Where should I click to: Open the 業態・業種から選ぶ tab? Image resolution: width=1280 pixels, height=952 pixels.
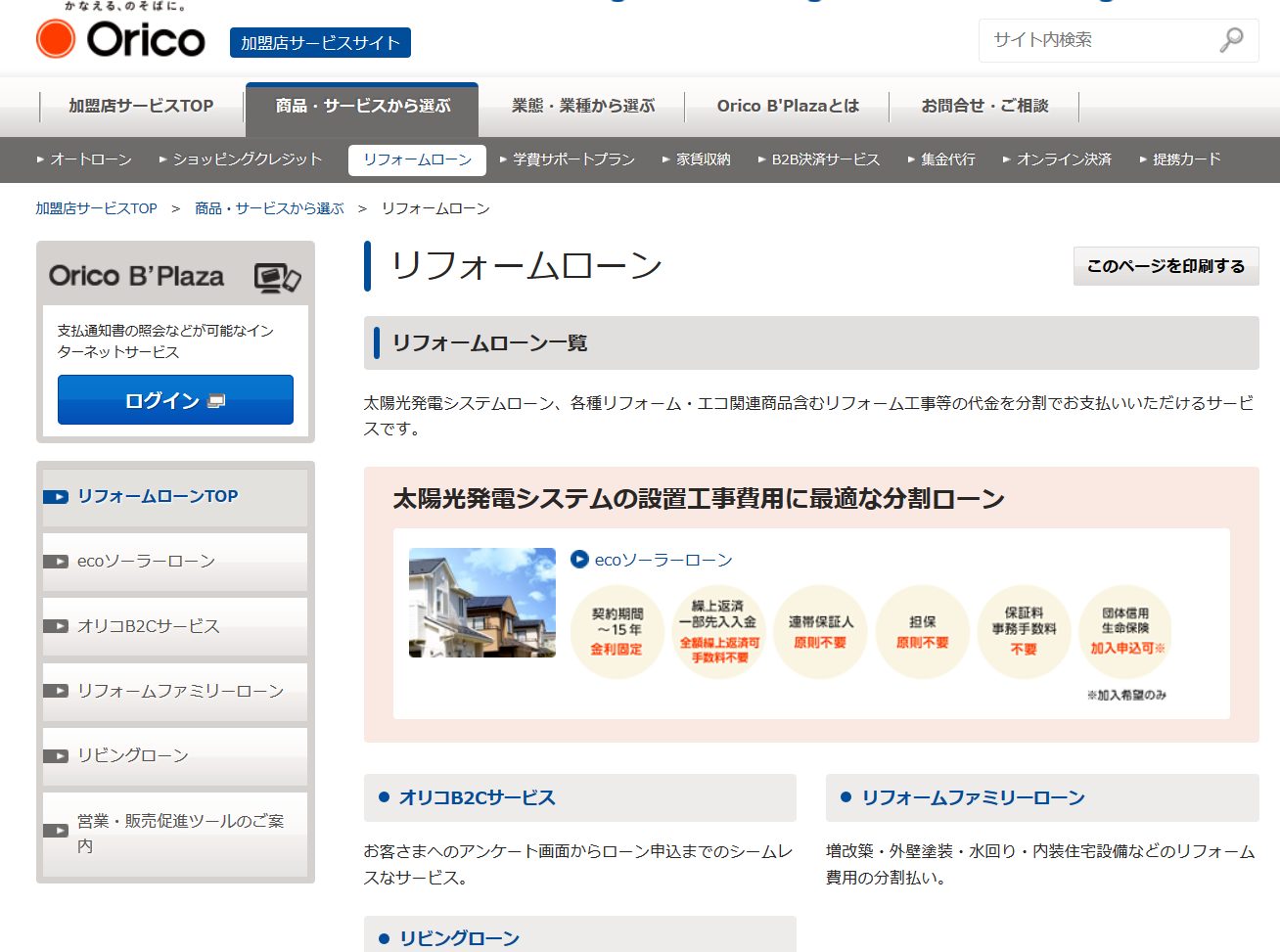[583, 106]
